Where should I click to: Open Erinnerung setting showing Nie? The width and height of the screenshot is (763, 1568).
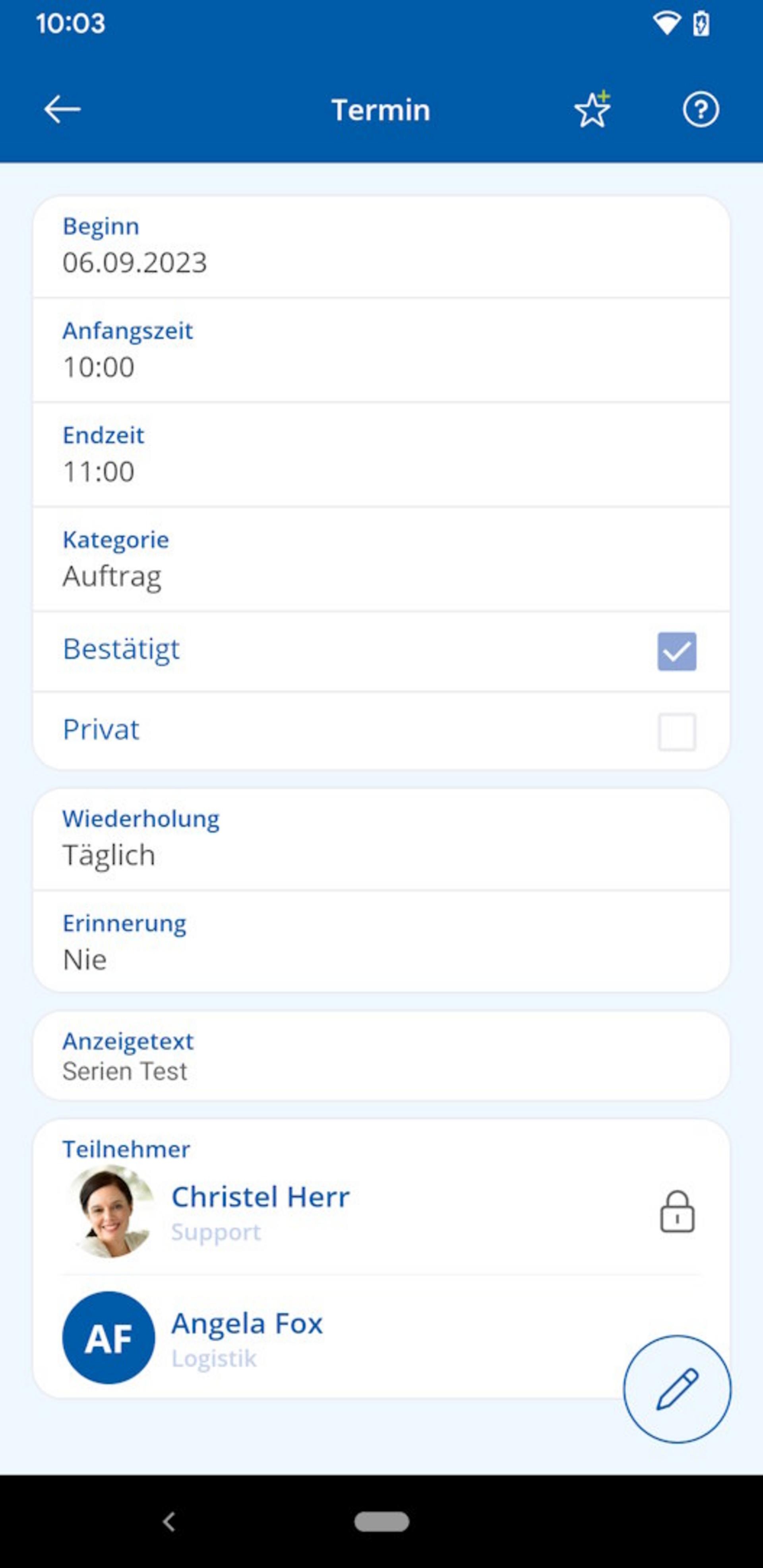[381, 943]
